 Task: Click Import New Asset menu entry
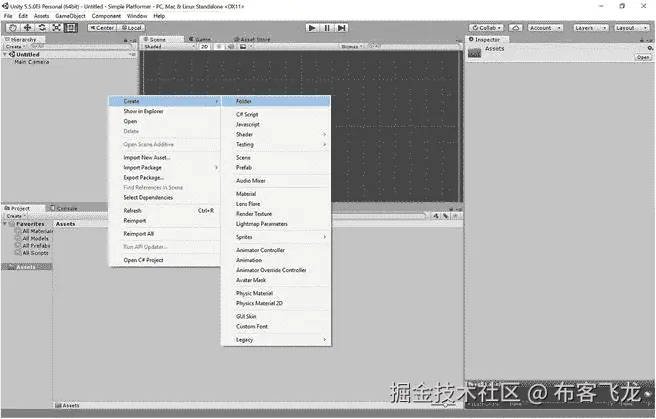point(164,158)
